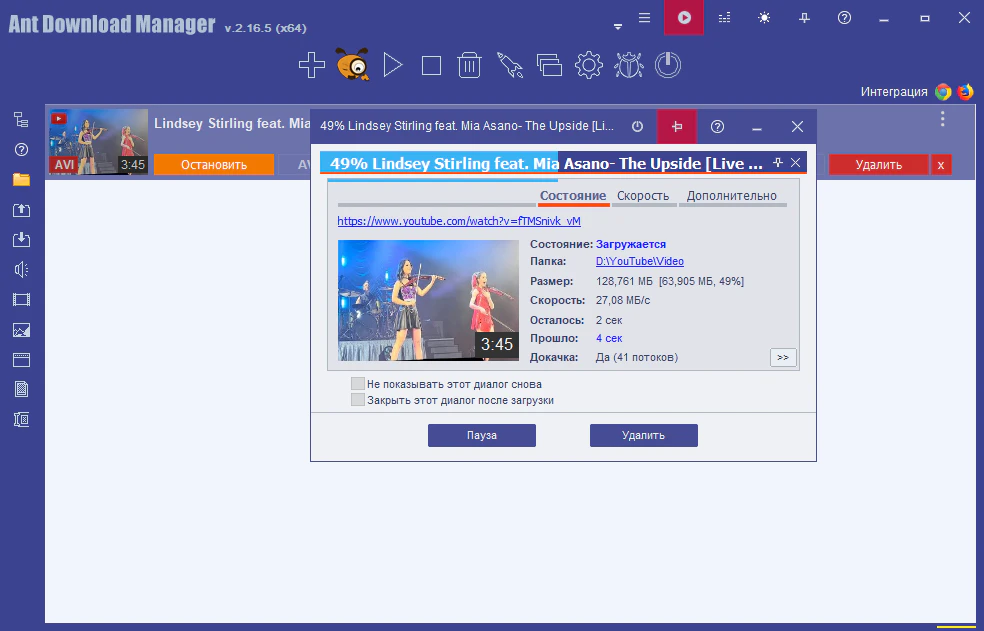
Task: Switch to the Скорость tab
Action: [643, 196]
